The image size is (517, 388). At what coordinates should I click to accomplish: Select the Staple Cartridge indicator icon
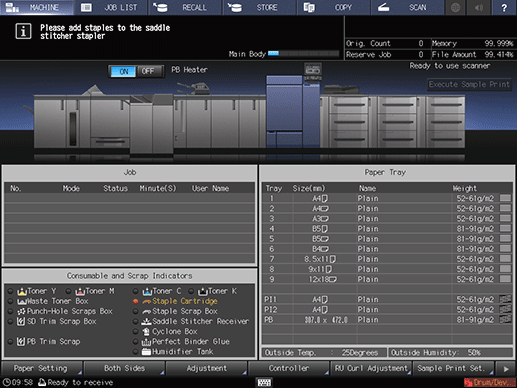tap(147, 301)
